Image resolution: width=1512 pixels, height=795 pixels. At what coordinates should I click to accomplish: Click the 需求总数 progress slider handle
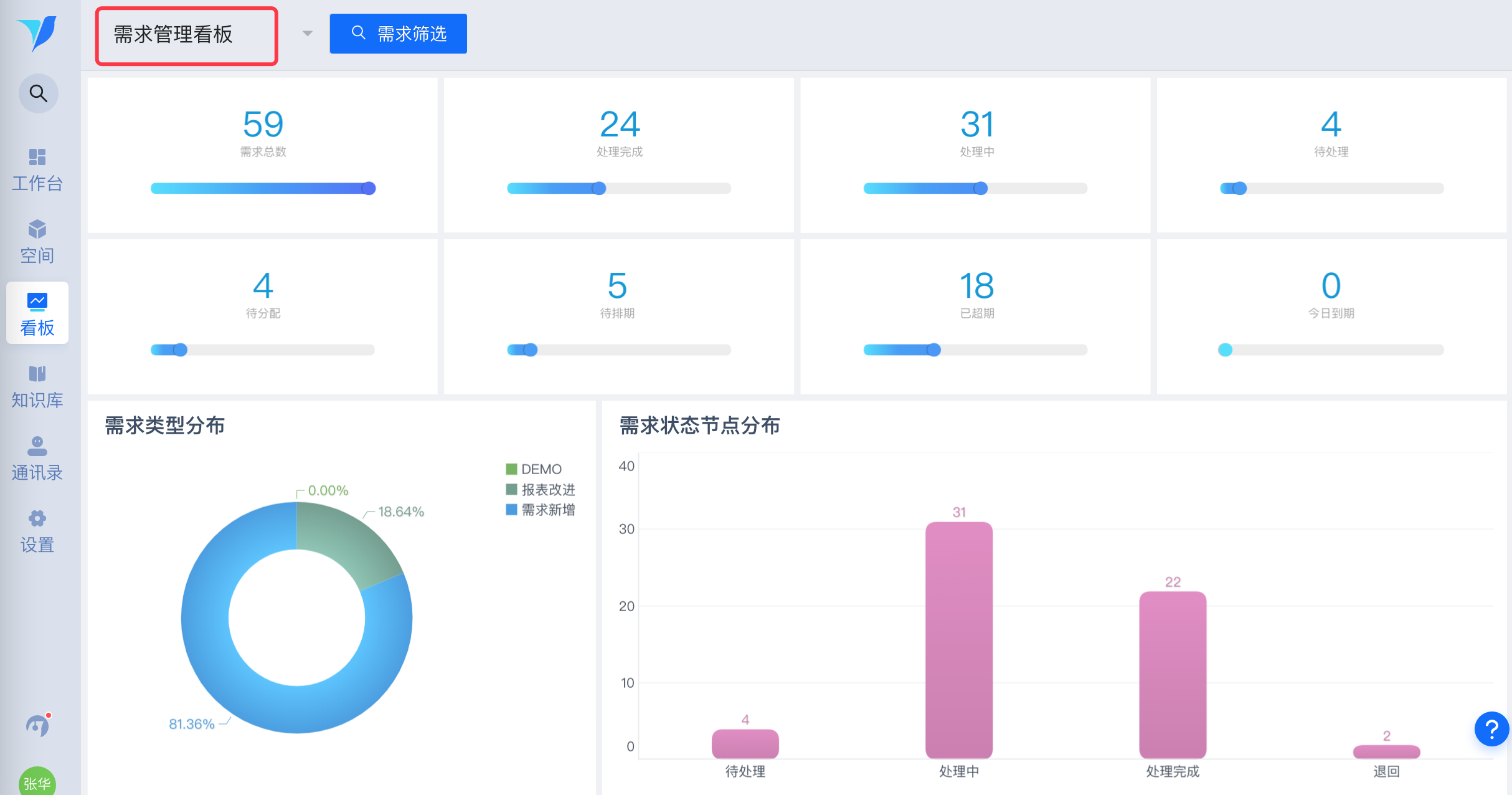369,188
